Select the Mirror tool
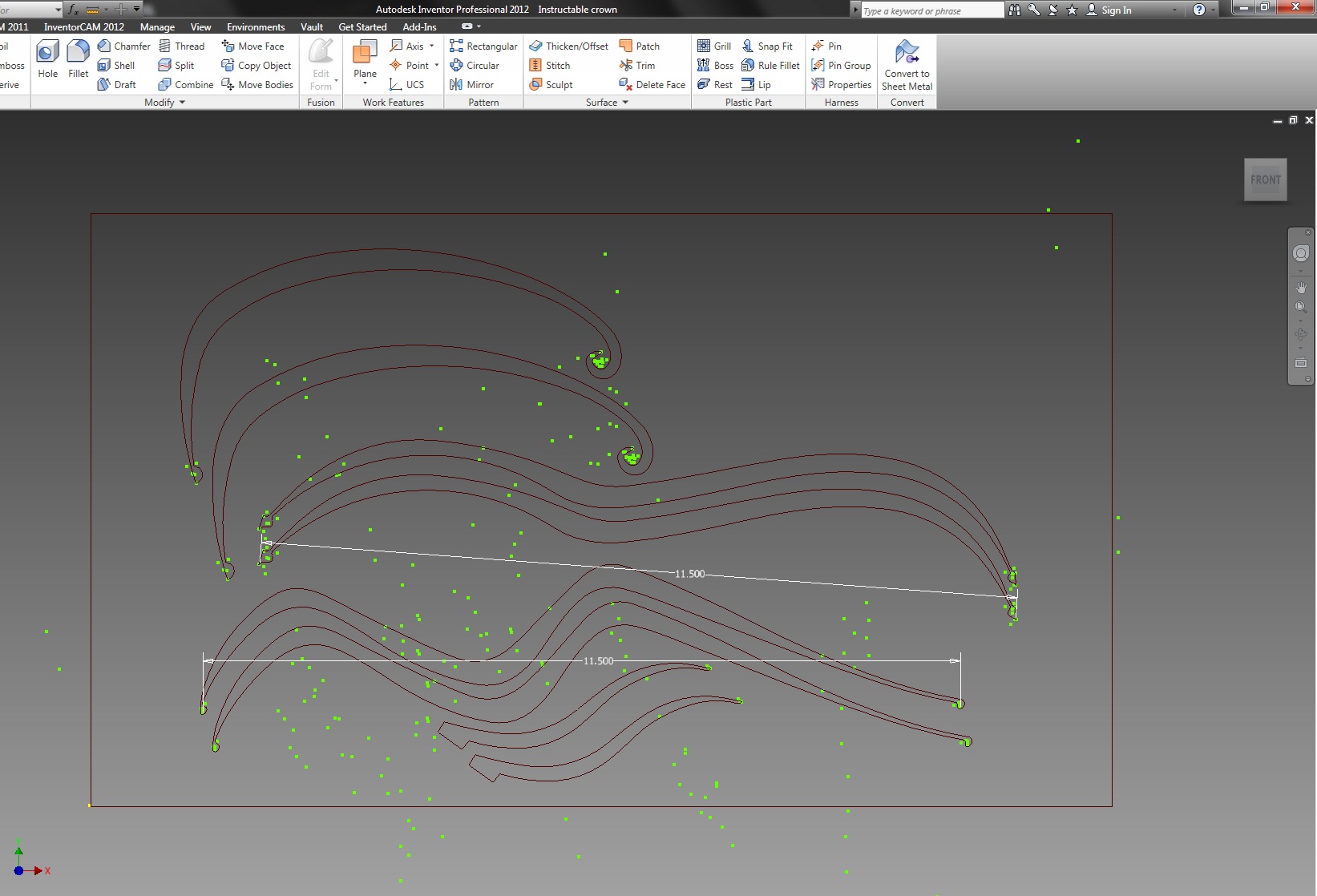 click(x=471, y=85)
